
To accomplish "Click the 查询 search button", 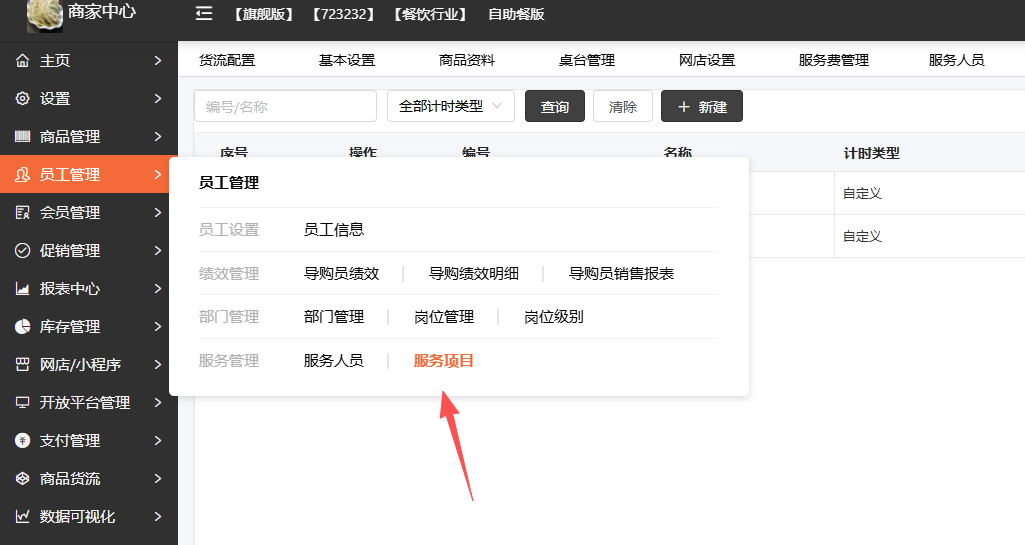I will (554, 106).
